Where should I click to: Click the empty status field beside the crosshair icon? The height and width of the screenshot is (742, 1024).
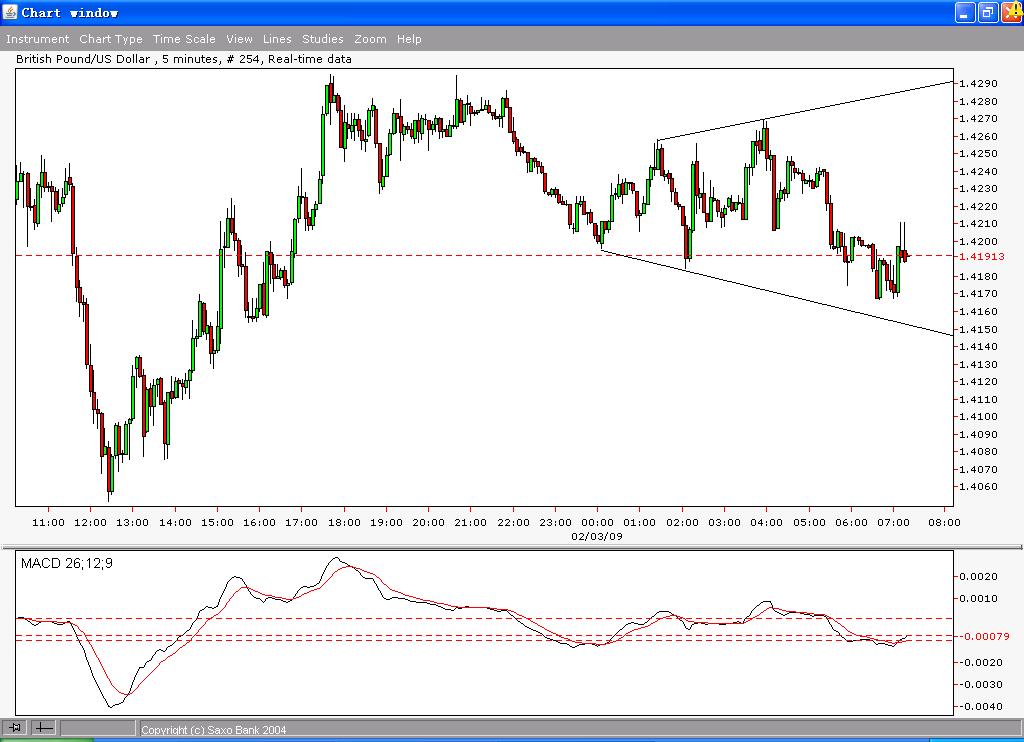(x=98, y=728)
